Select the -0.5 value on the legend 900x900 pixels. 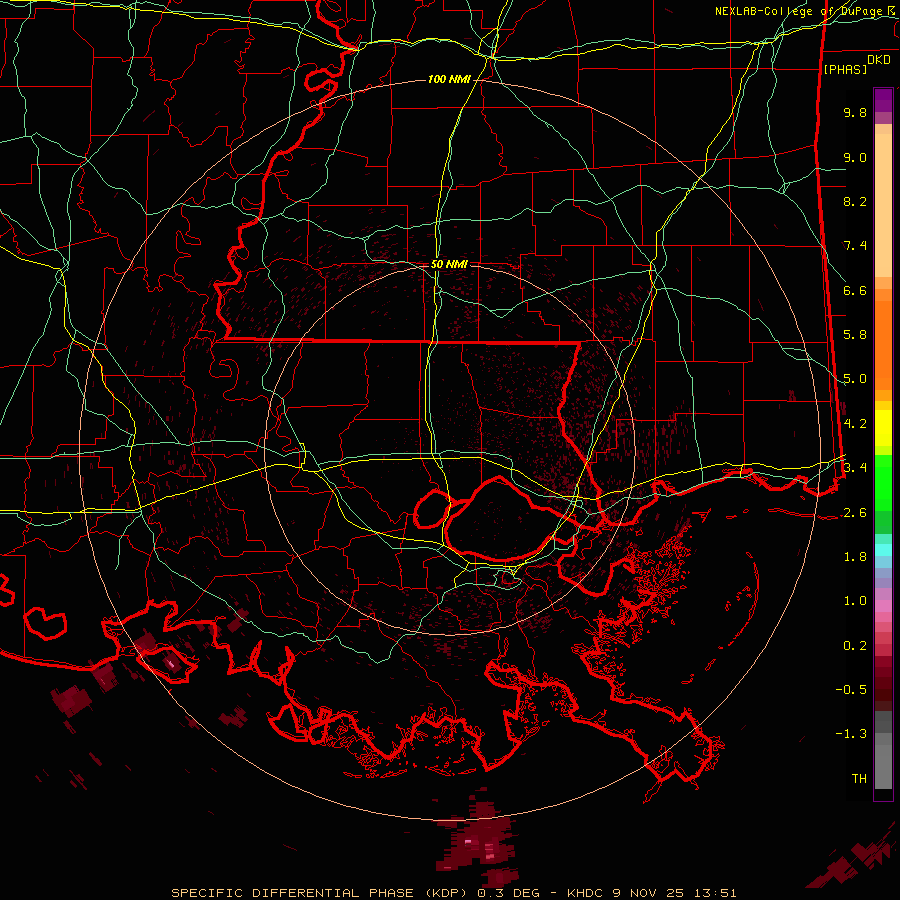click(851, 690)
